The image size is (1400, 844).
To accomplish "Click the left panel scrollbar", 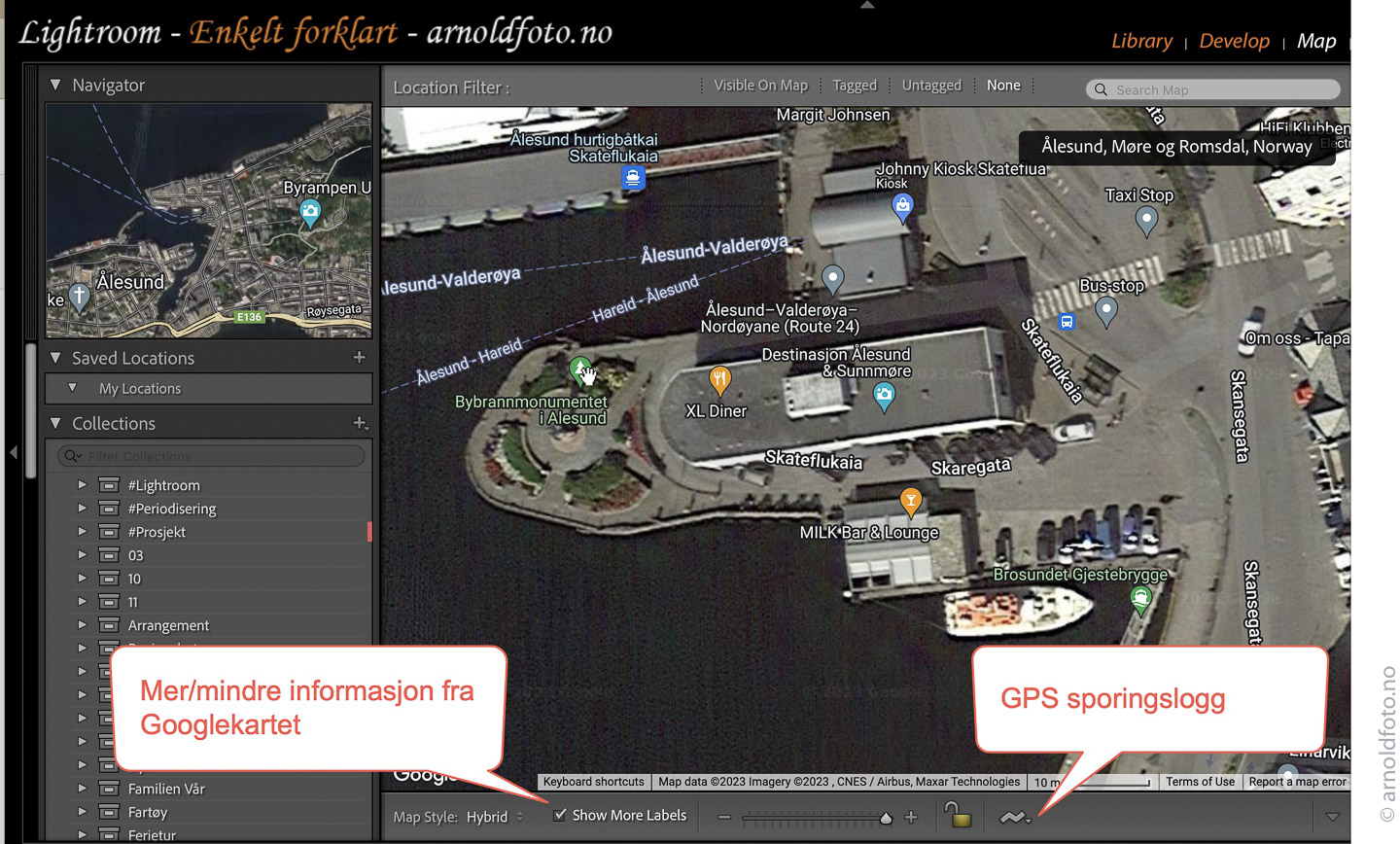I will (x=31, y=408).
